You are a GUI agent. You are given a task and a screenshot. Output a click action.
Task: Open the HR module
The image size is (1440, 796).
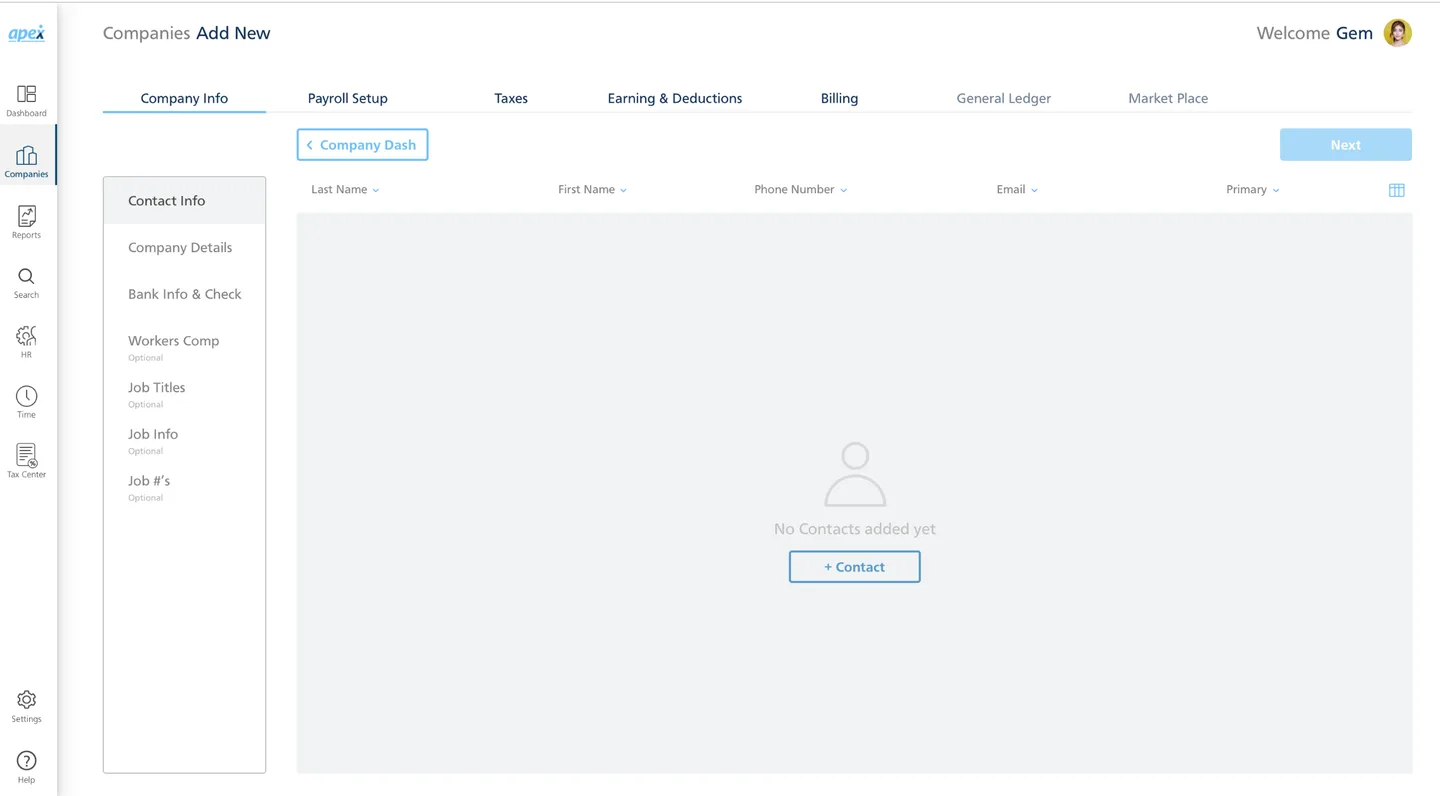click(26, 339)
